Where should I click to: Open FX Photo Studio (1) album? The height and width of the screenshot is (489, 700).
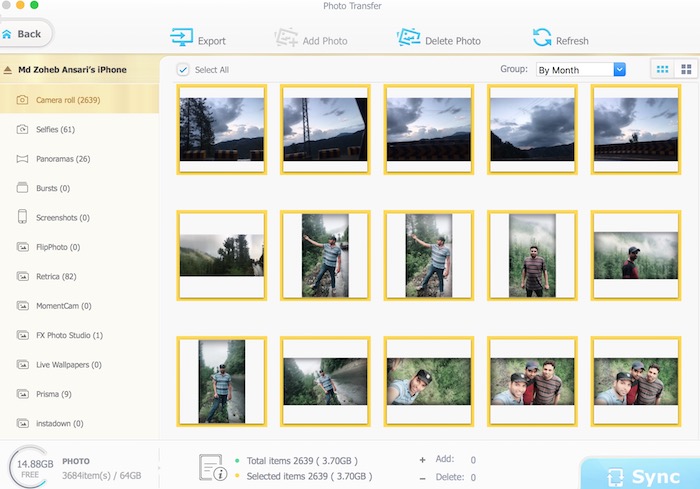[79, 335]
